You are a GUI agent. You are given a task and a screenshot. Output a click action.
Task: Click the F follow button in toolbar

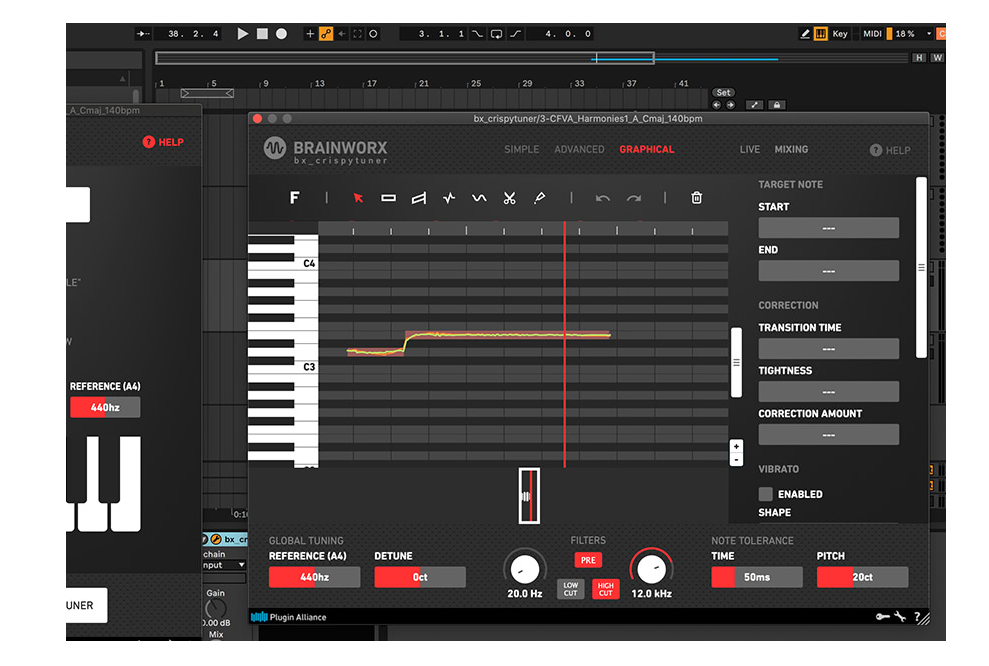[294, 198]
